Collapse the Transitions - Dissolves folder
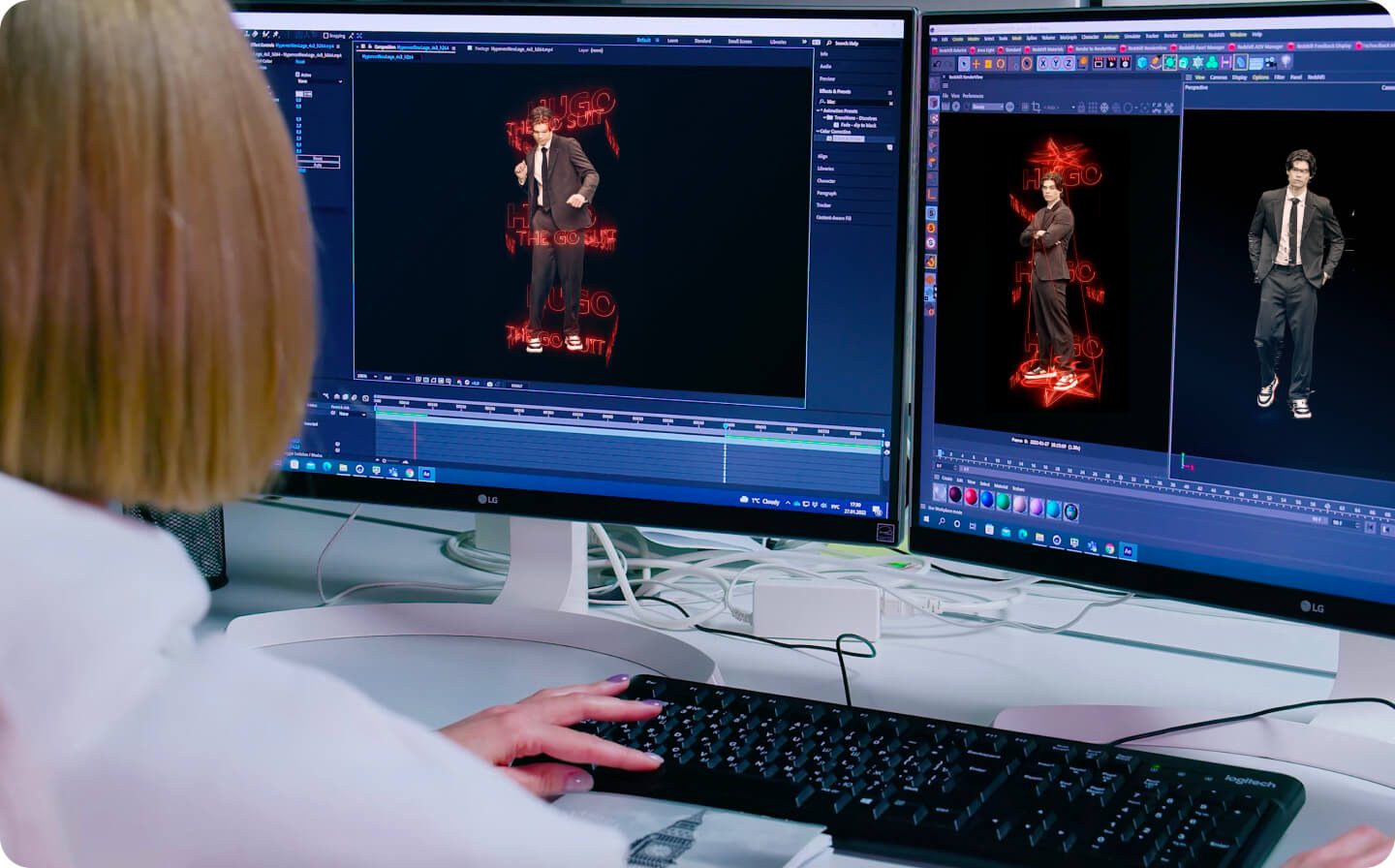 (825, 118)
